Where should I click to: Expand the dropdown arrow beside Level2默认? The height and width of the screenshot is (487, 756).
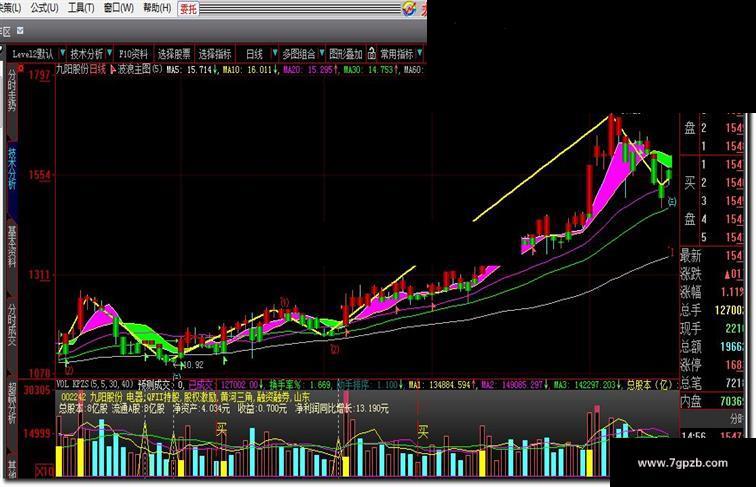[x=63, y=53]
